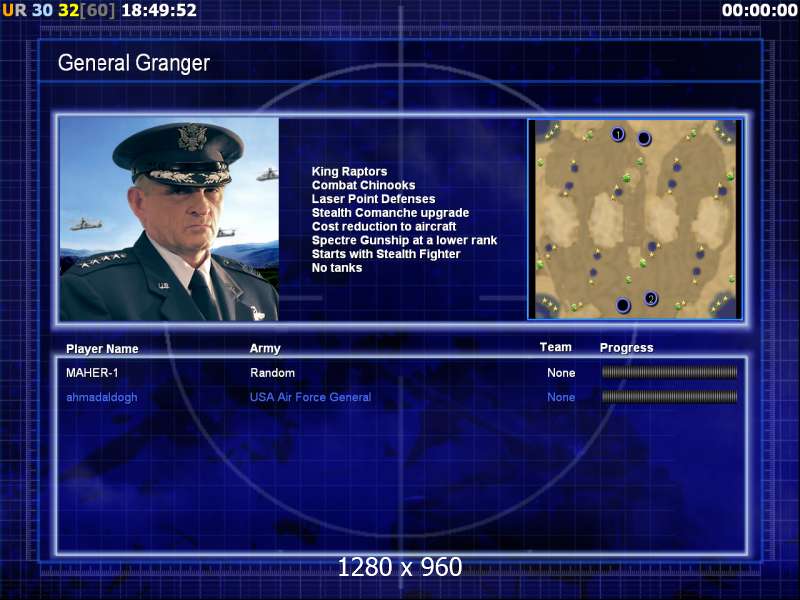Select player ahmadaldogh
The width and height of the screenshot is (800, 600).
pos(102,397)
